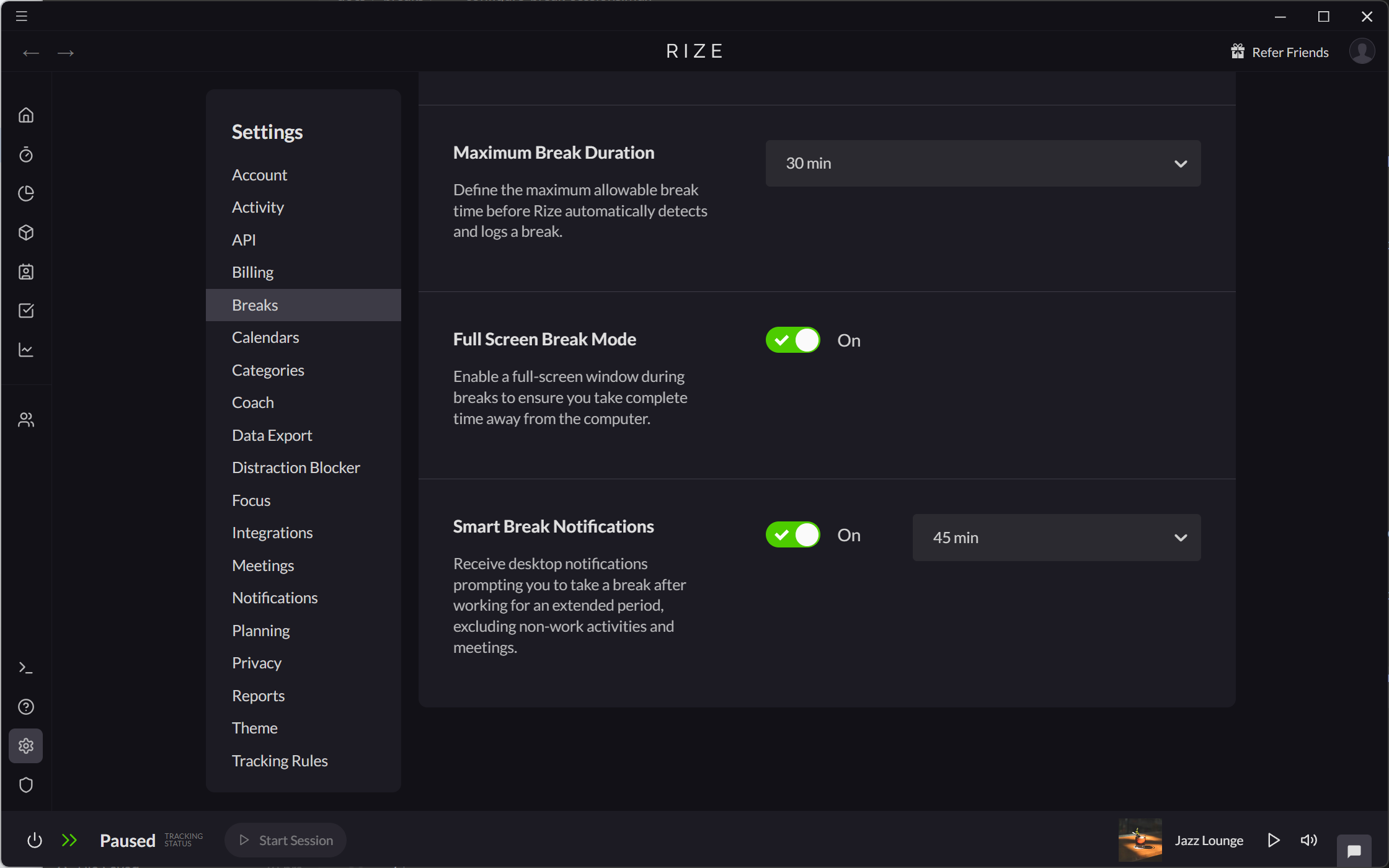Open the Home dashboard icon

tap(26, 115)
